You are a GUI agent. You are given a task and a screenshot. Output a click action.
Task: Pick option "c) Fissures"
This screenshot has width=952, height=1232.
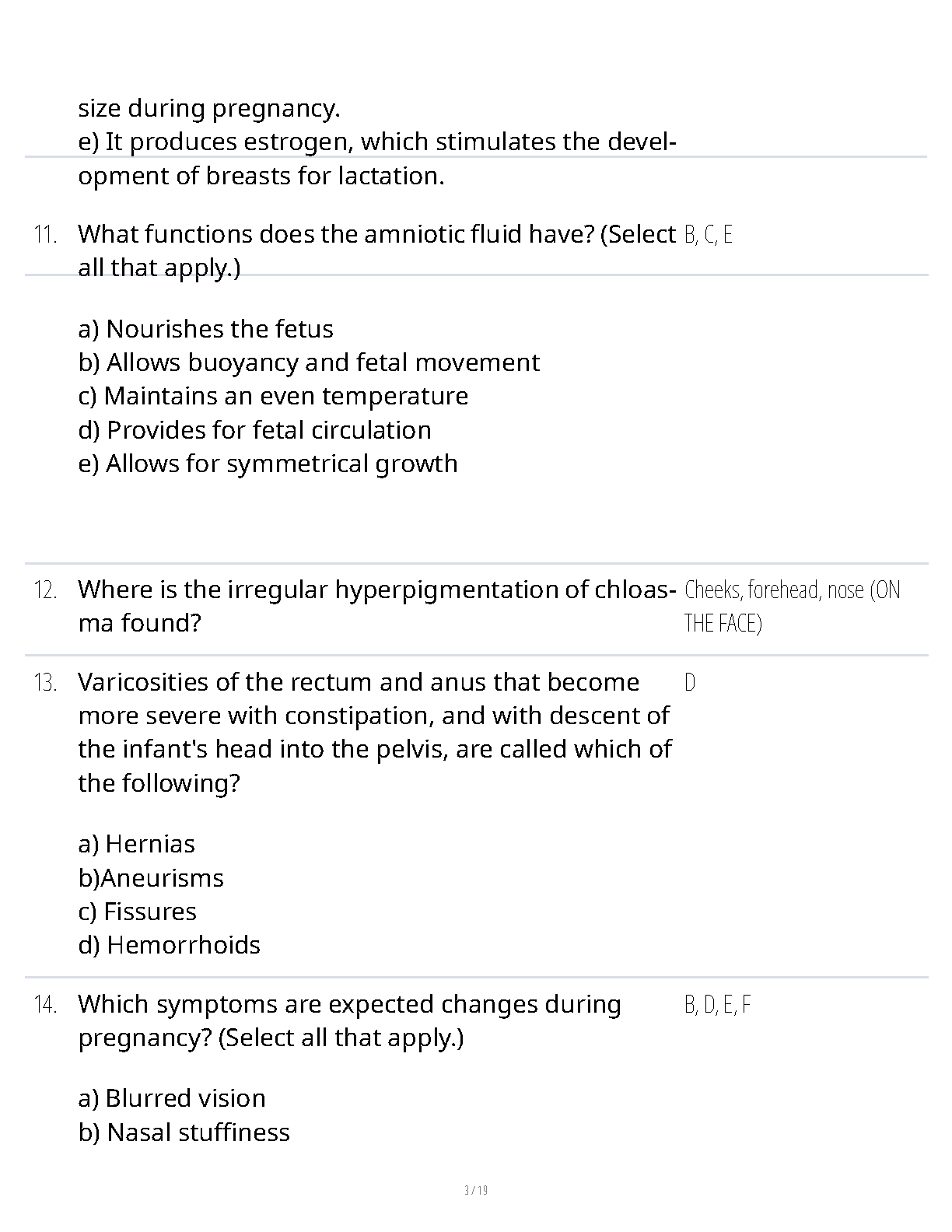(x=138, y=912)
